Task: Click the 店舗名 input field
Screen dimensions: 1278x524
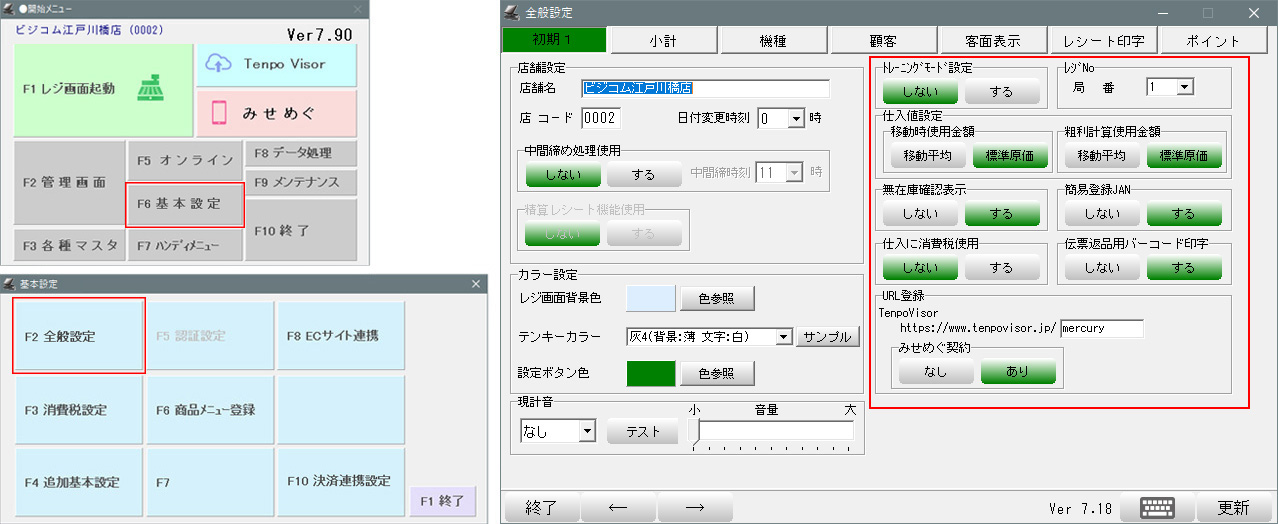Action: [705, 88]
